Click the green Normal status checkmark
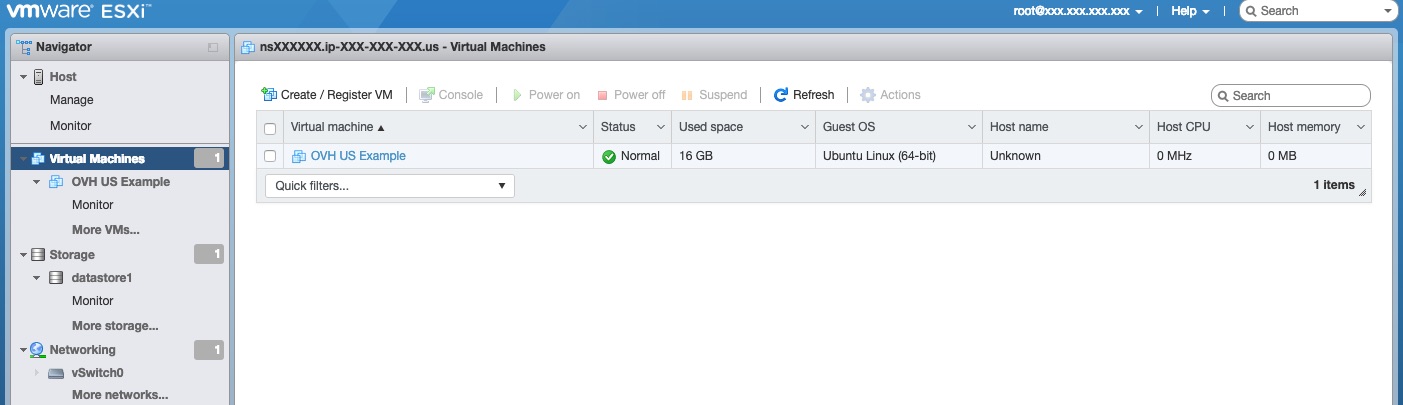This screenshot has width=1403, height=405. (x=609, y=157)
